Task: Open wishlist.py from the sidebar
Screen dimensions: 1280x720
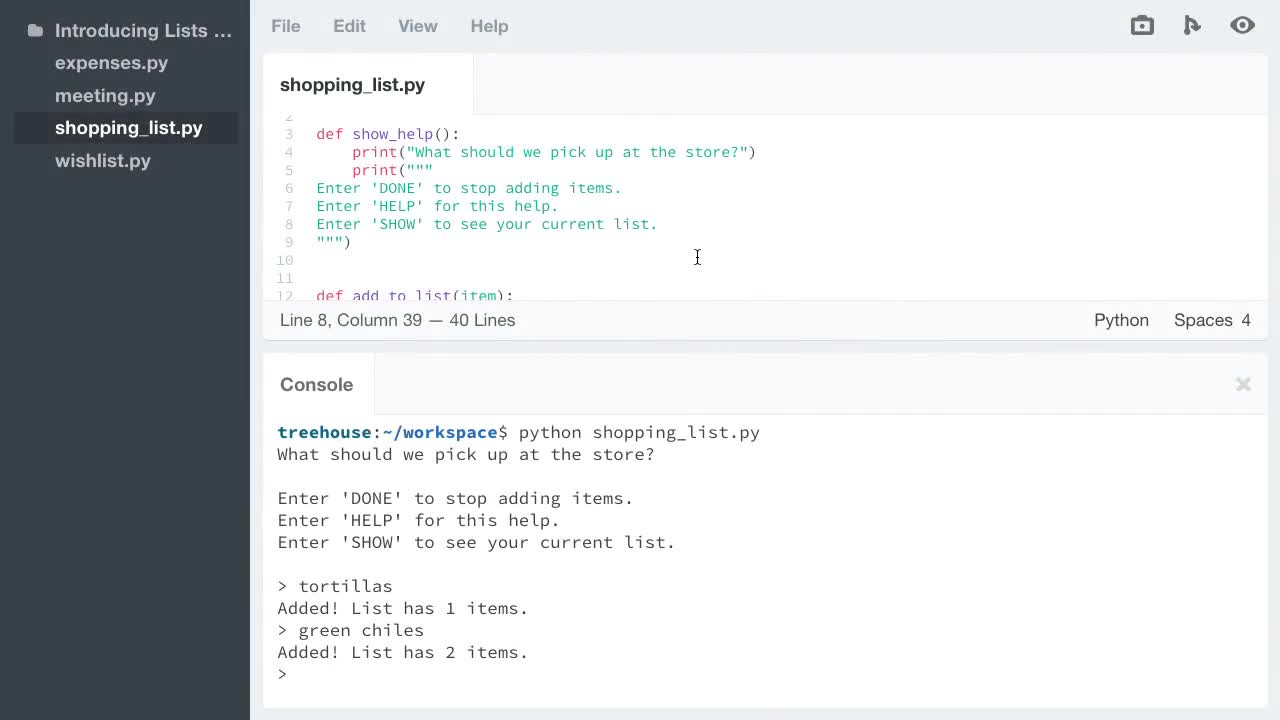Action: (103, 161)
